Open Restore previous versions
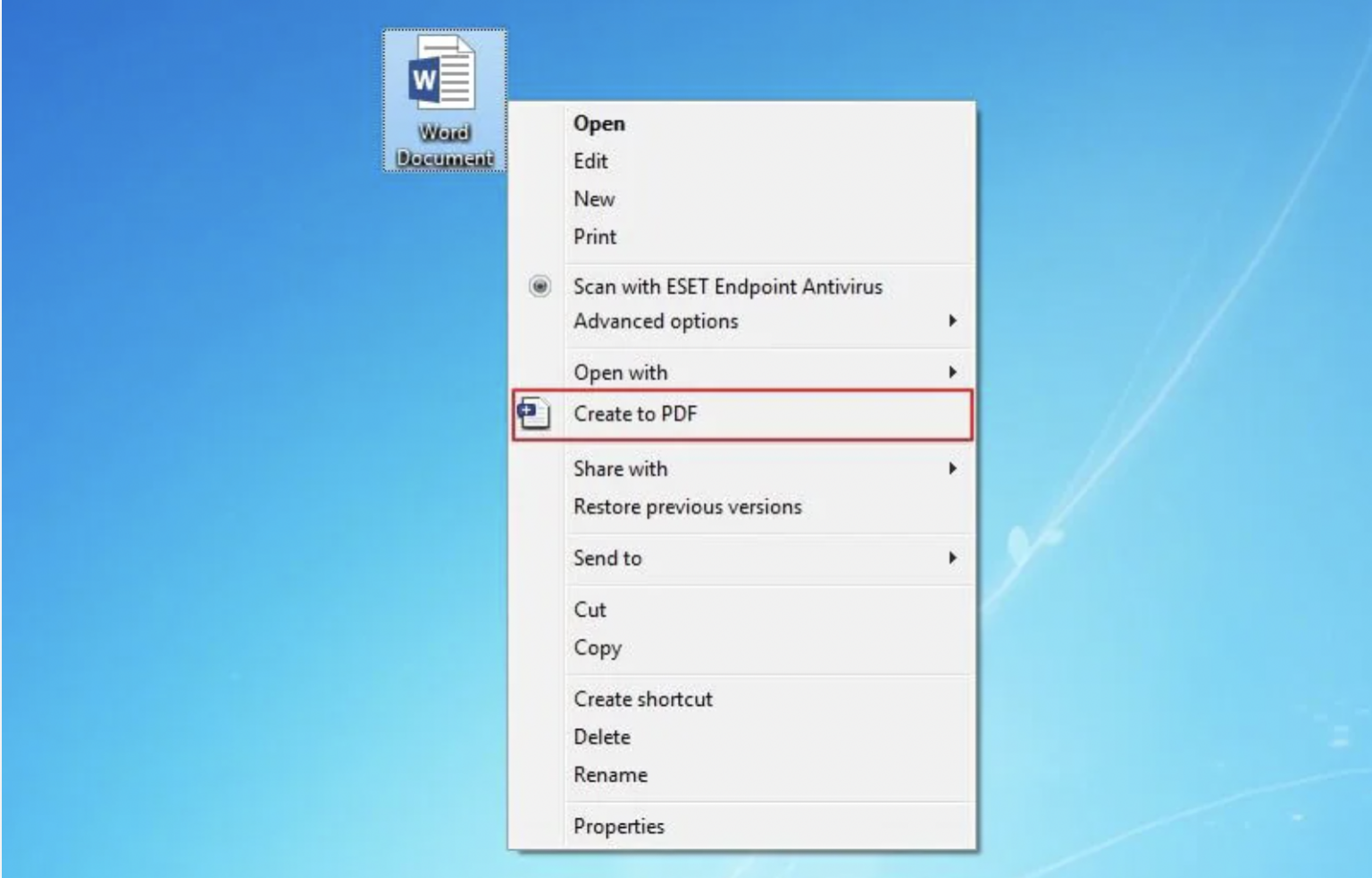 686,506
